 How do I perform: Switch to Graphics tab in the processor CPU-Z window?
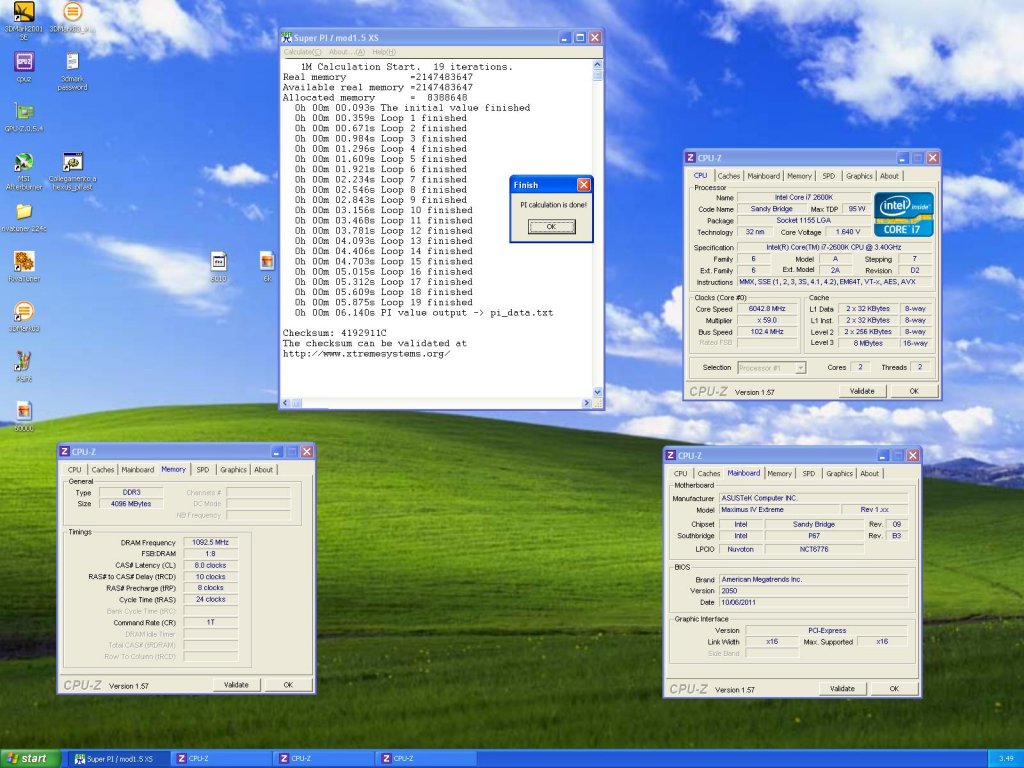pyautogui.click(x=859, y=176)
